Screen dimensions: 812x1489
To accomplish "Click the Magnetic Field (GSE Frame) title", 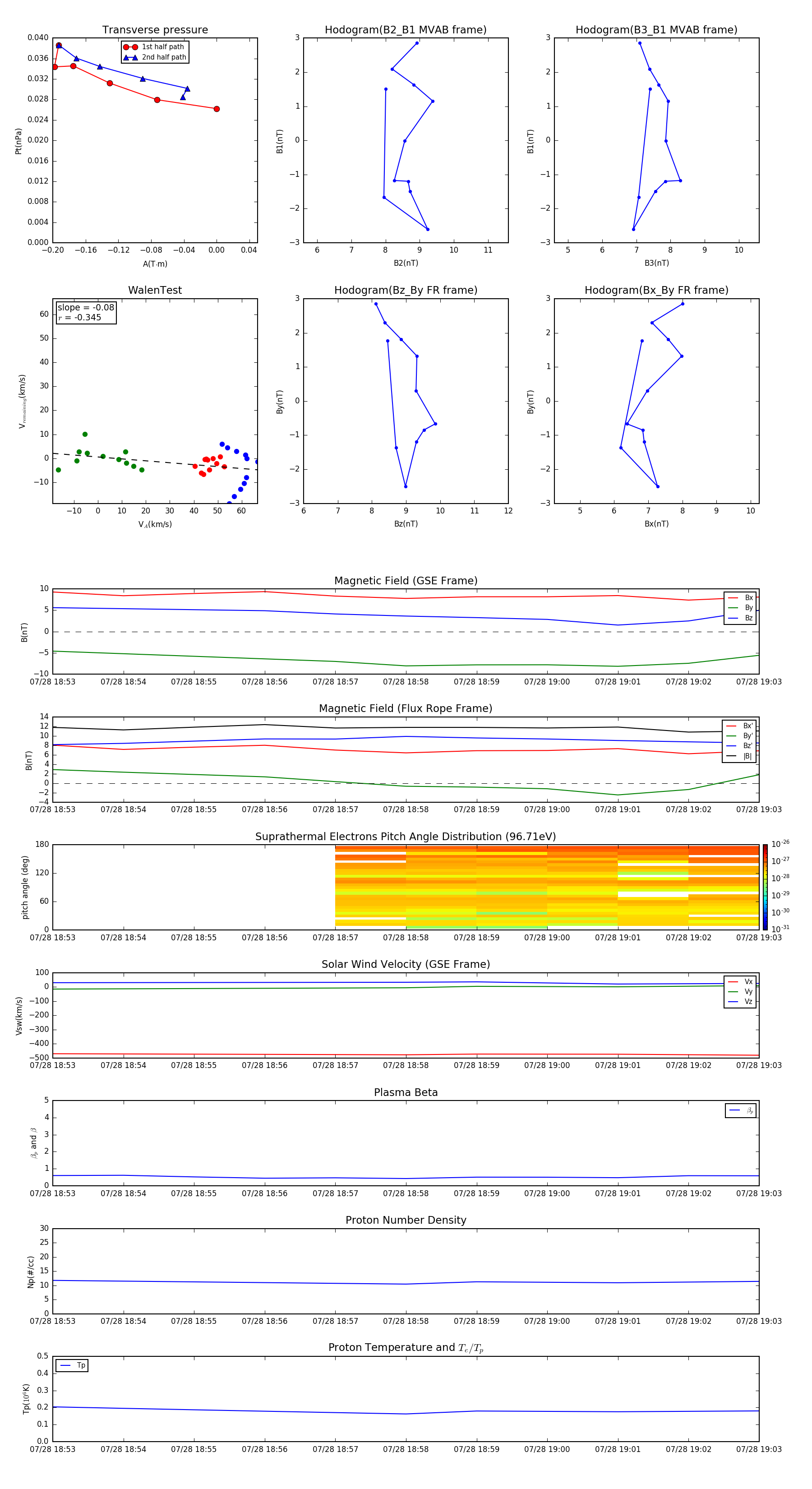I will [x=406, y=581].
